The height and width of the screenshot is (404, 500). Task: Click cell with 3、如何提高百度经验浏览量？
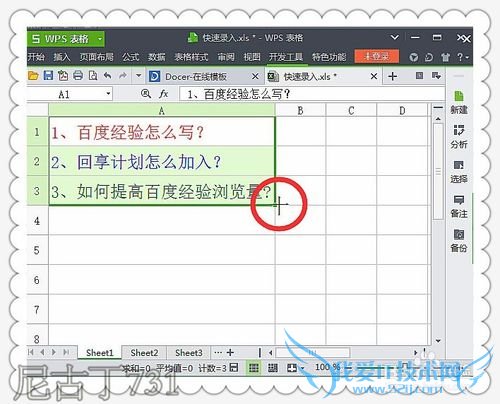tap(162, 191)
